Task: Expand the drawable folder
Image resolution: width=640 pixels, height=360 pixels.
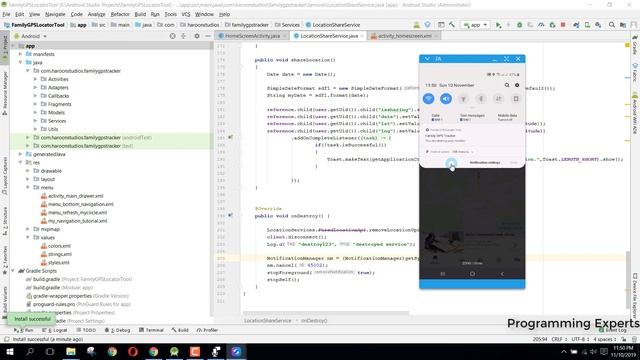Action: (x=28, y=171)
